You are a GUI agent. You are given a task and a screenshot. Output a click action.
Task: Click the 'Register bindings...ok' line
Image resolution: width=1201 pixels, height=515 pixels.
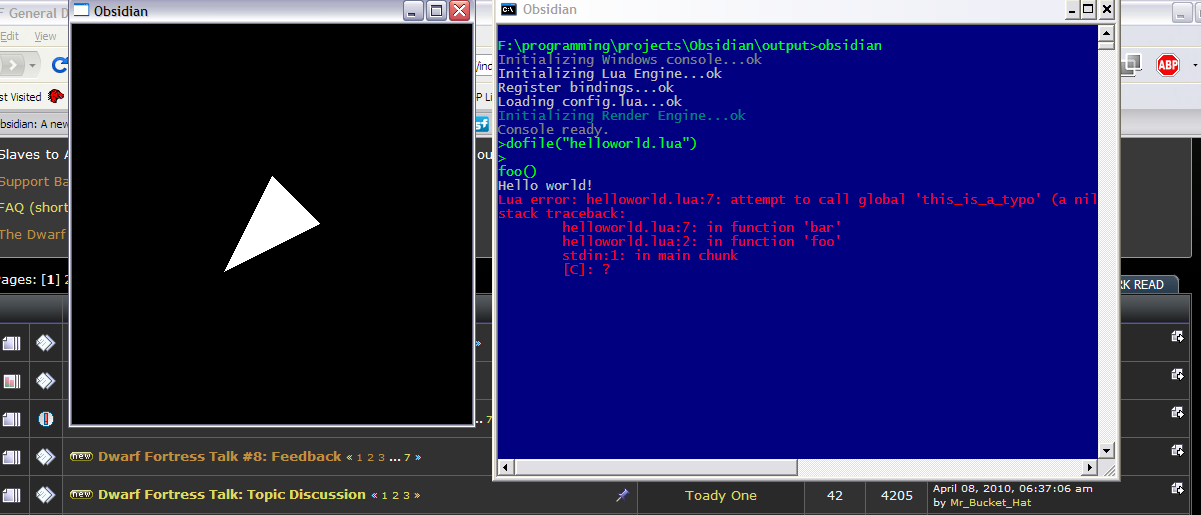586,87
